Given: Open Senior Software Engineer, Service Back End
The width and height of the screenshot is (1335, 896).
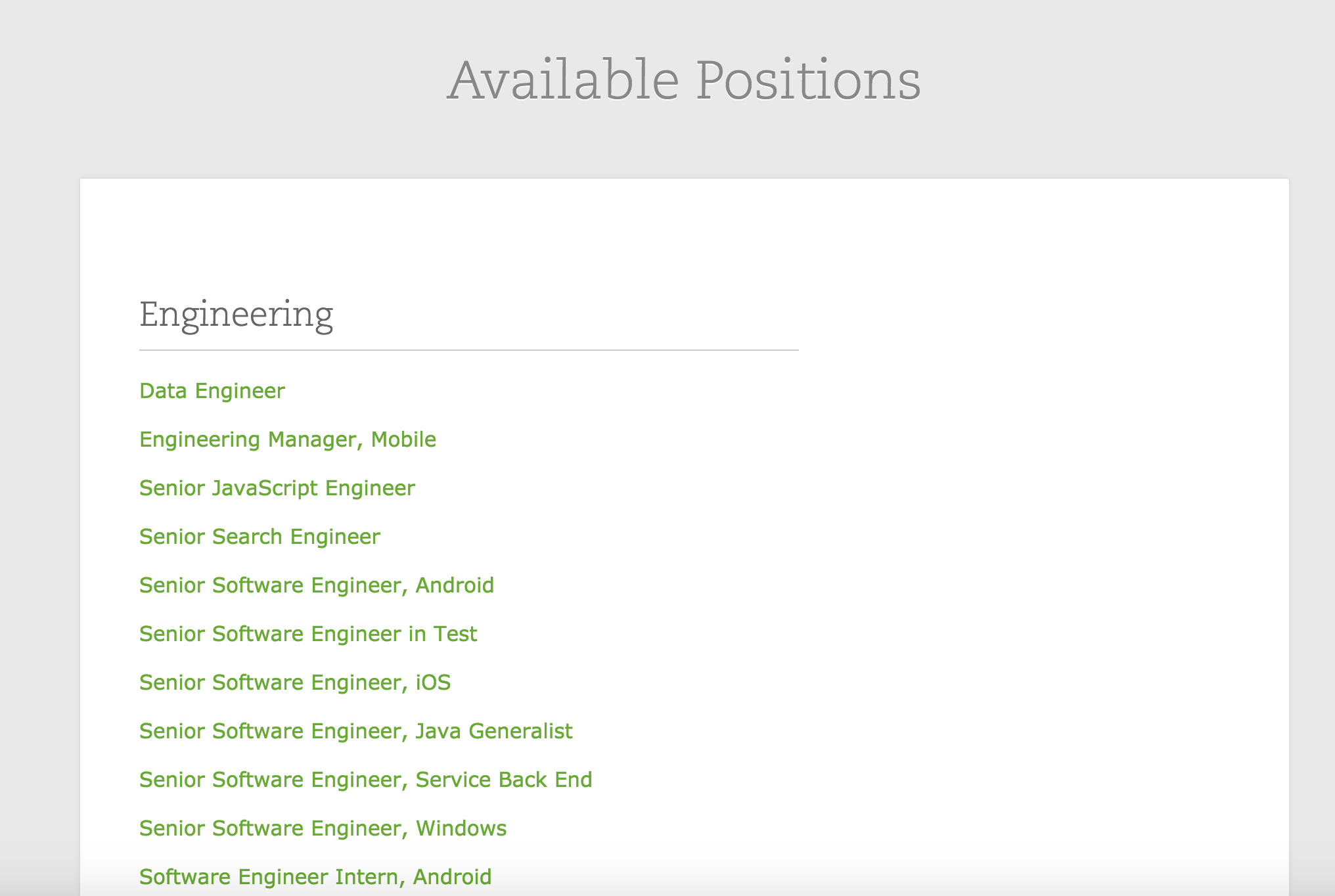Looking at the screenshot, I should 365,780.
